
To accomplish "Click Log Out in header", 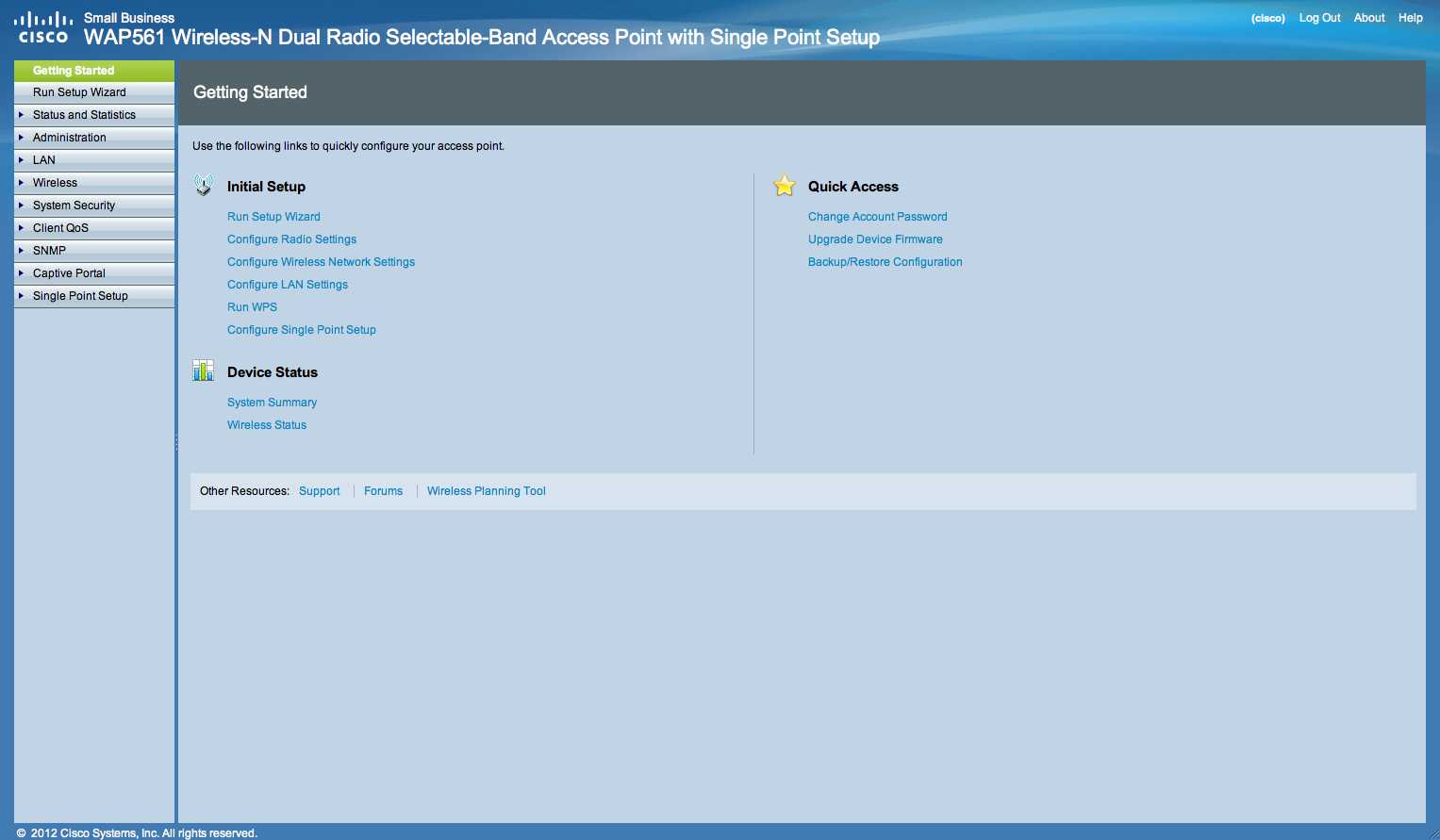I will pyautogui.click(x=1319, y=18).
